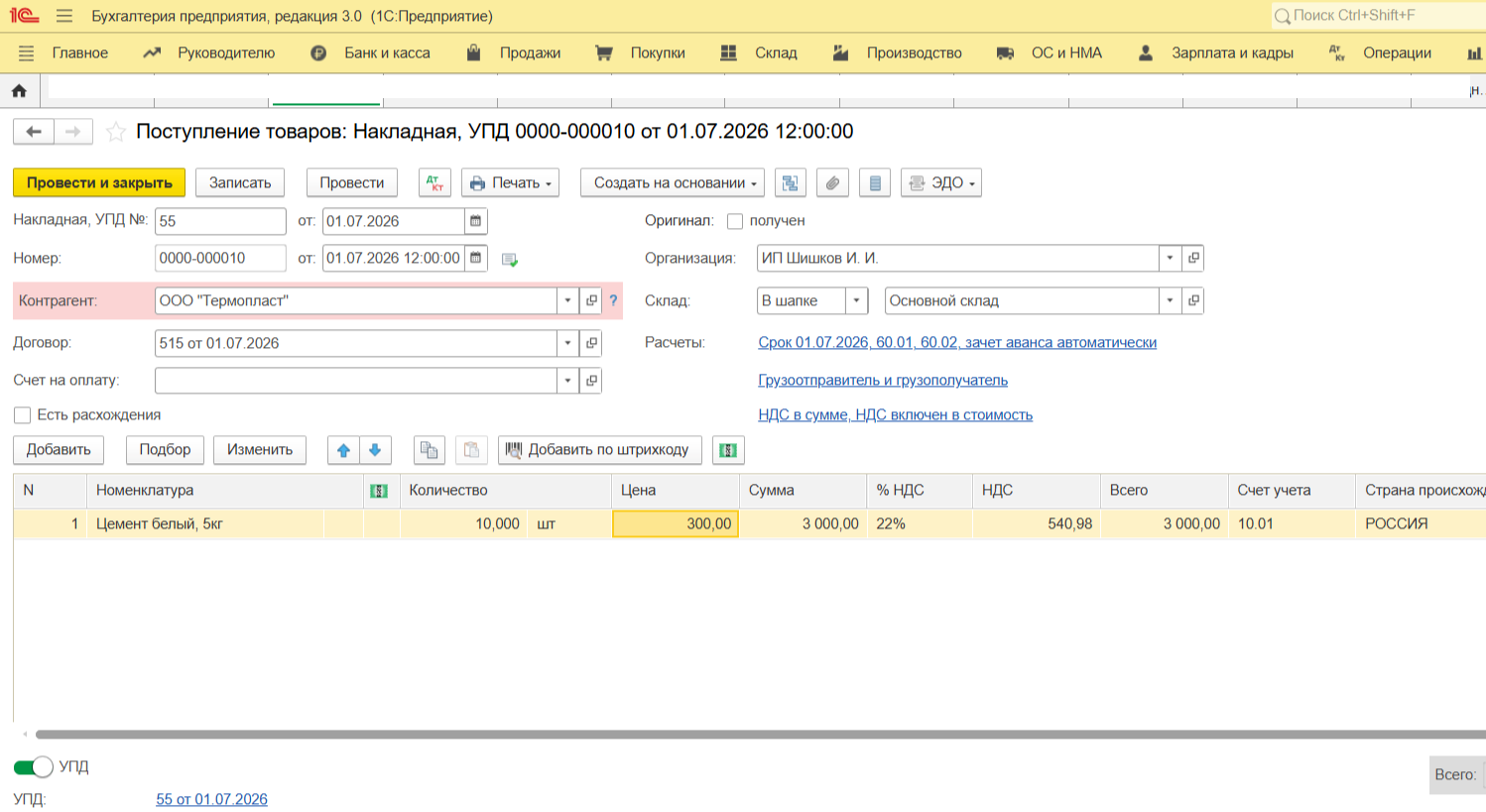Click the Подбор button
Image resolution: width=1486 pixels, height=812 pixels.
[x=165, y=450]
